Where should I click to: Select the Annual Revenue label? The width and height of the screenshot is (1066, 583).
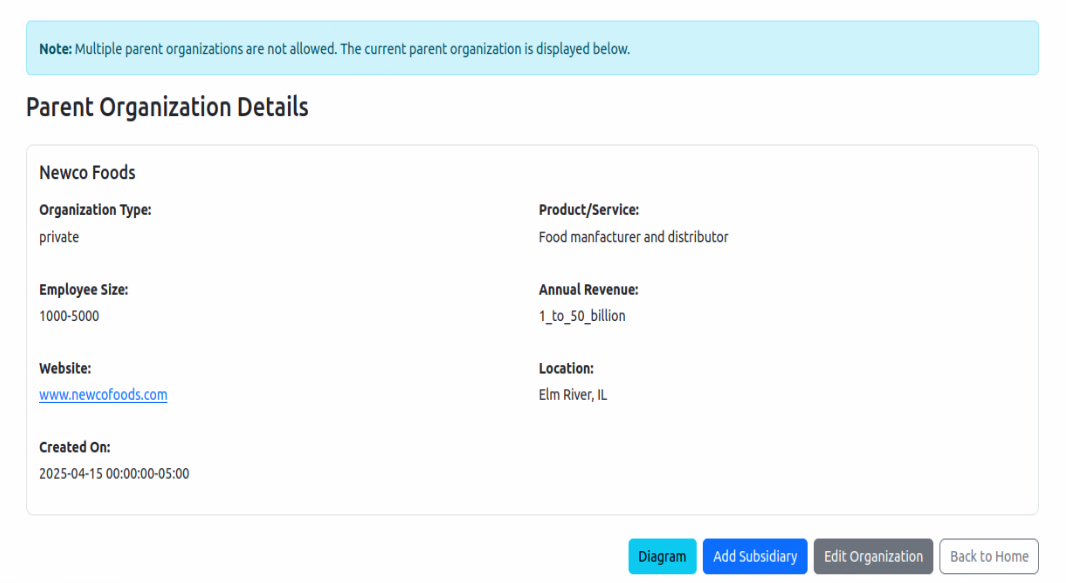pyautogui.click(x=588, y=289)
